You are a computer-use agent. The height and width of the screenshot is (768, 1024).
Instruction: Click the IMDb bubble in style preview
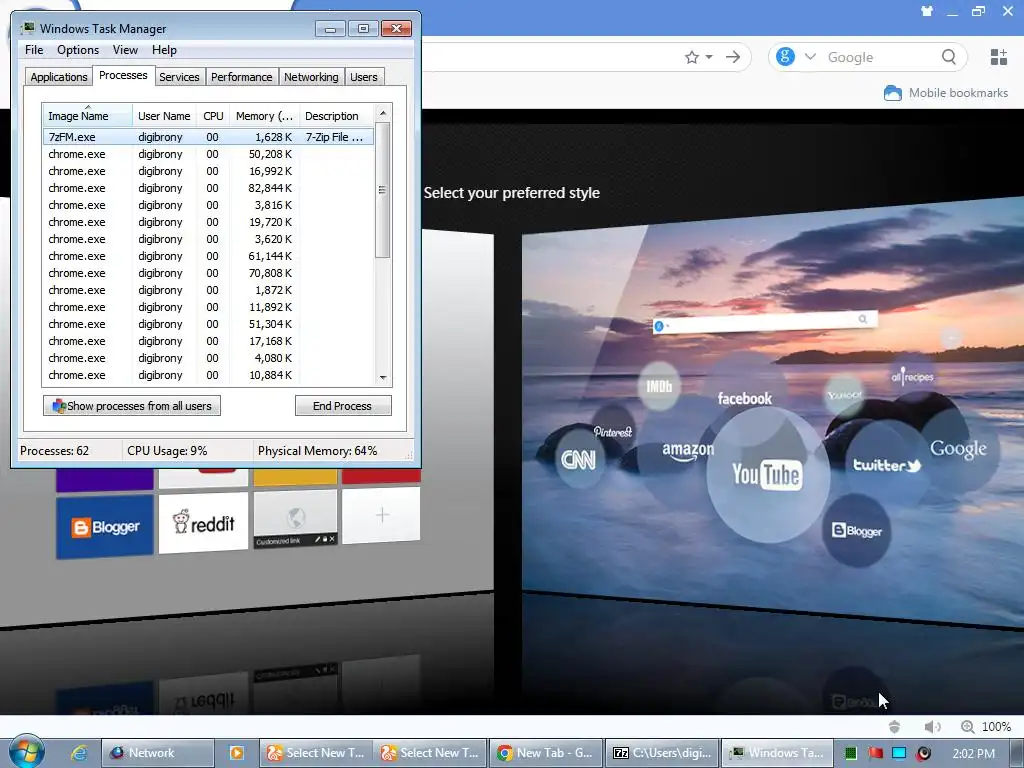point(659,386)
